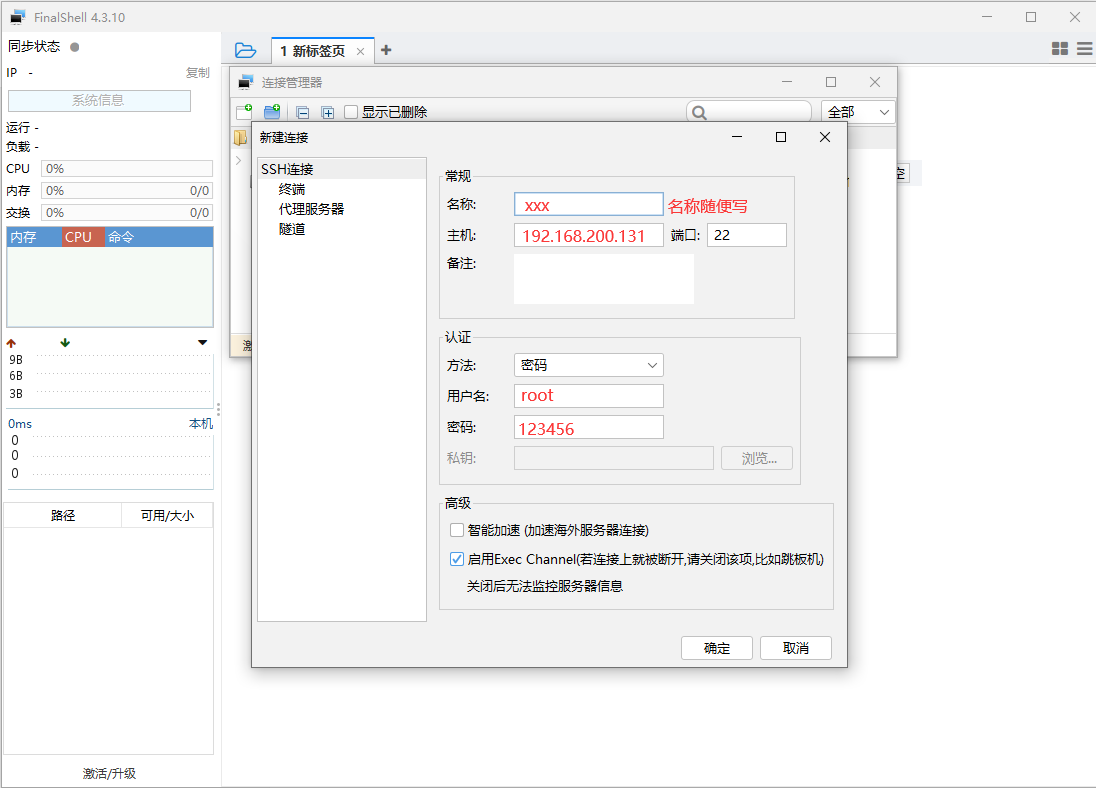
Task: Add a new tab with plus icon
Action: pyautogui.click(x=387, y=50)
